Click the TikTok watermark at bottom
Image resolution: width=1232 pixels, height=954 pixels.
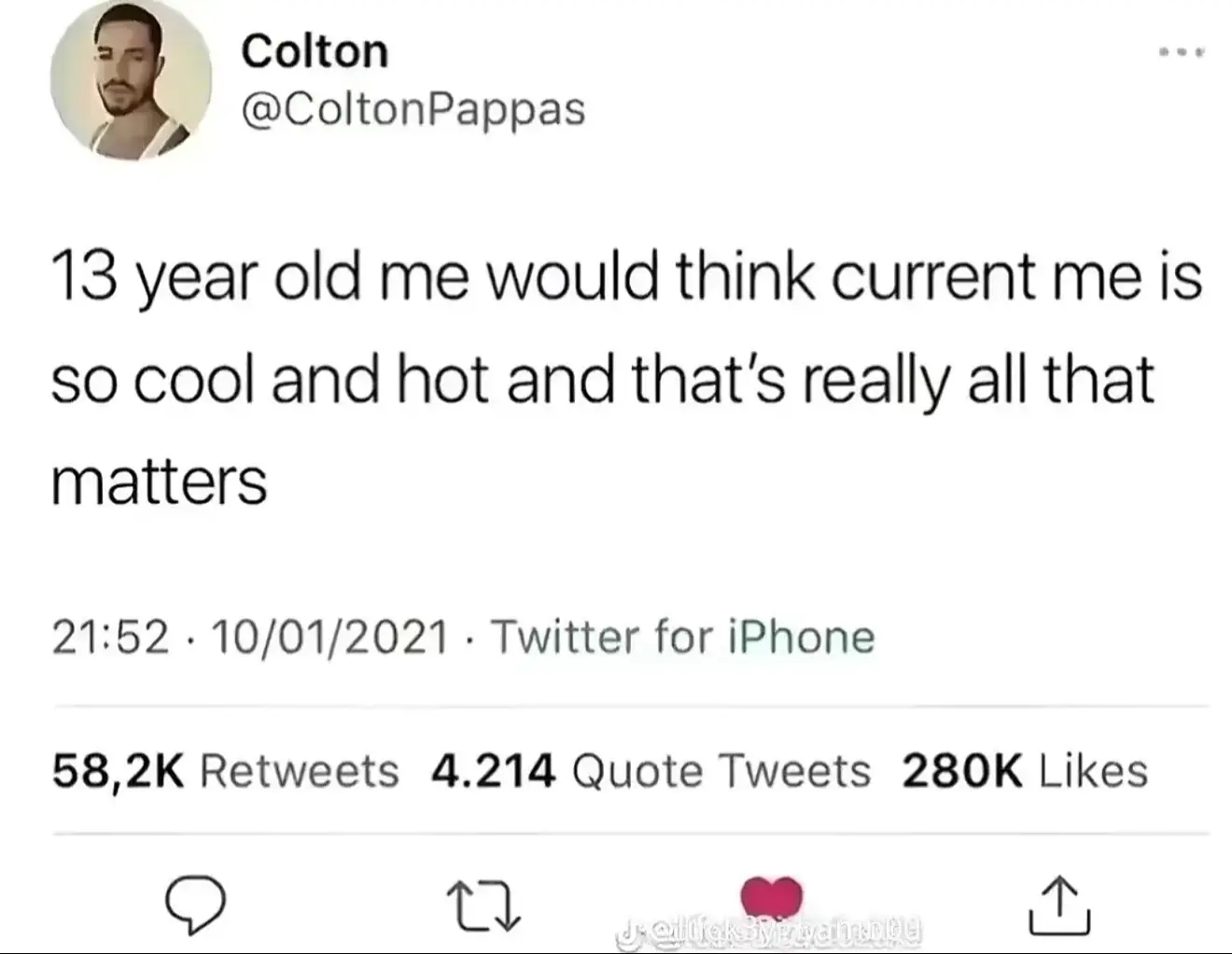tap(770, 931)
